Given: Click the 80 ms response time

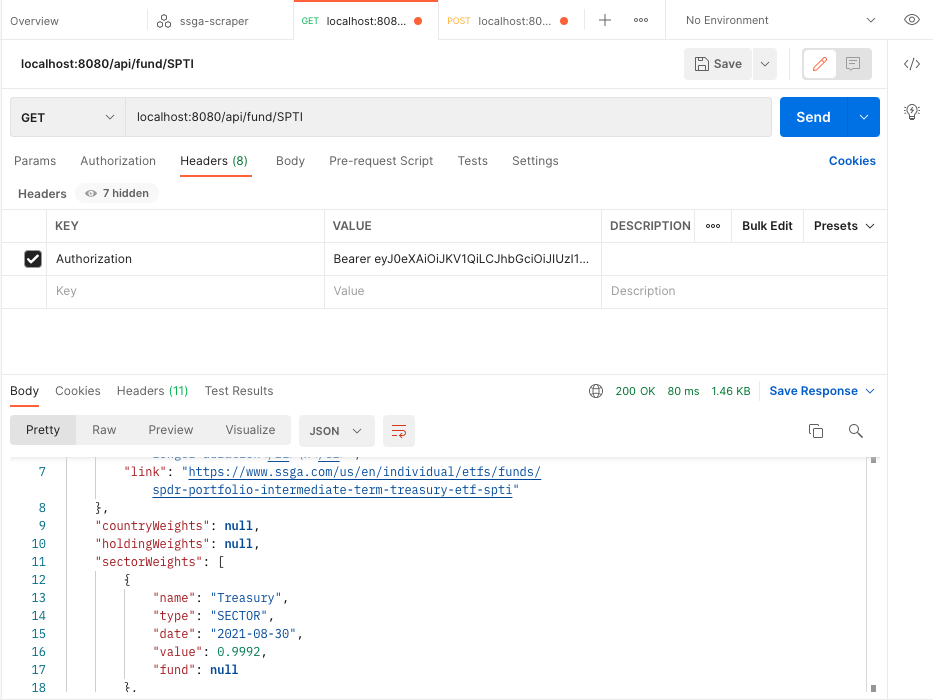Looking at the screenshot, I should pyautogui.click(x=683, y=391).
